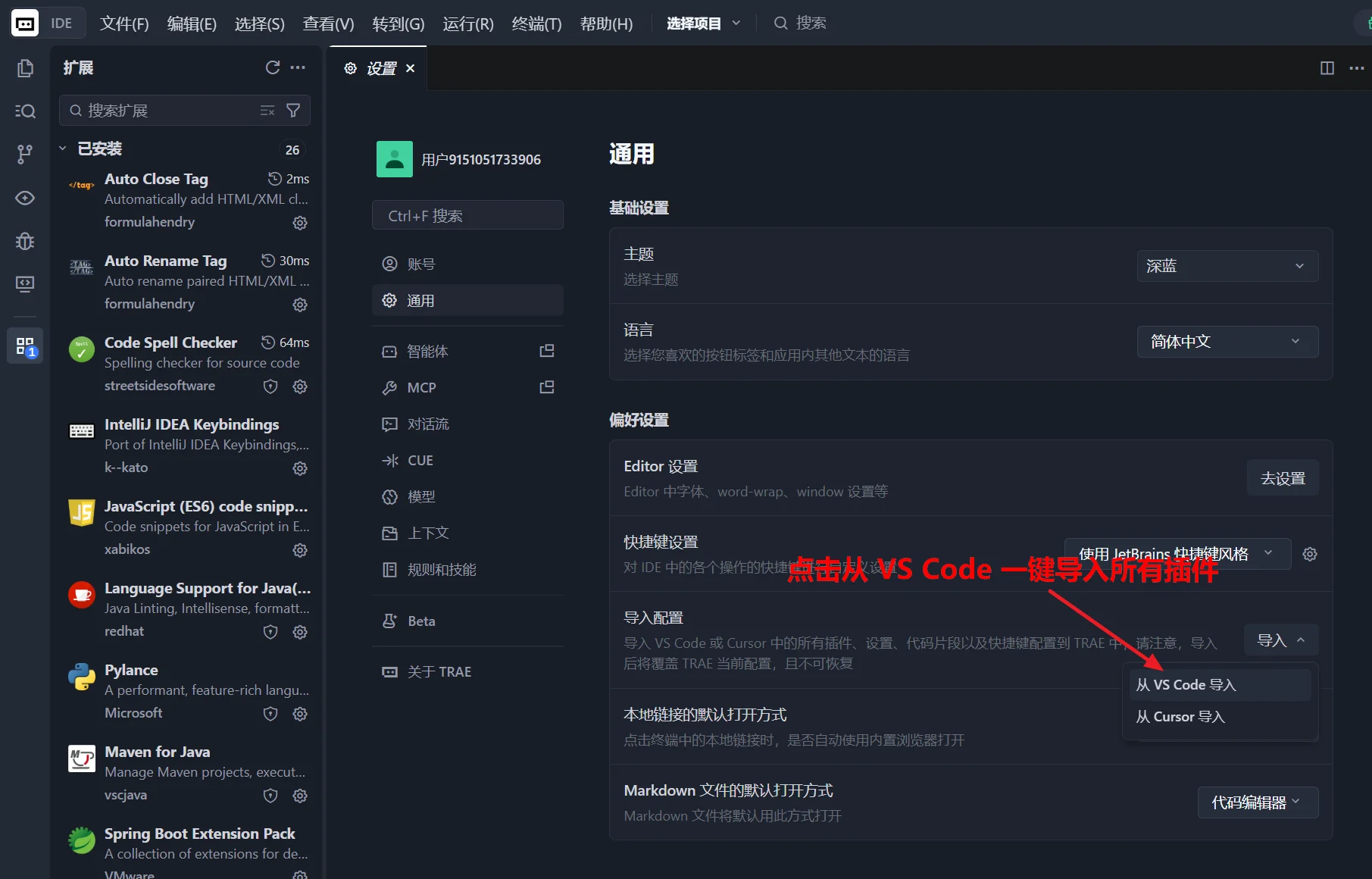Open JavaScript (ES6) code snippets manage gear
Viewport: 1372px width, 879px height.
click(x=300, y=550)
